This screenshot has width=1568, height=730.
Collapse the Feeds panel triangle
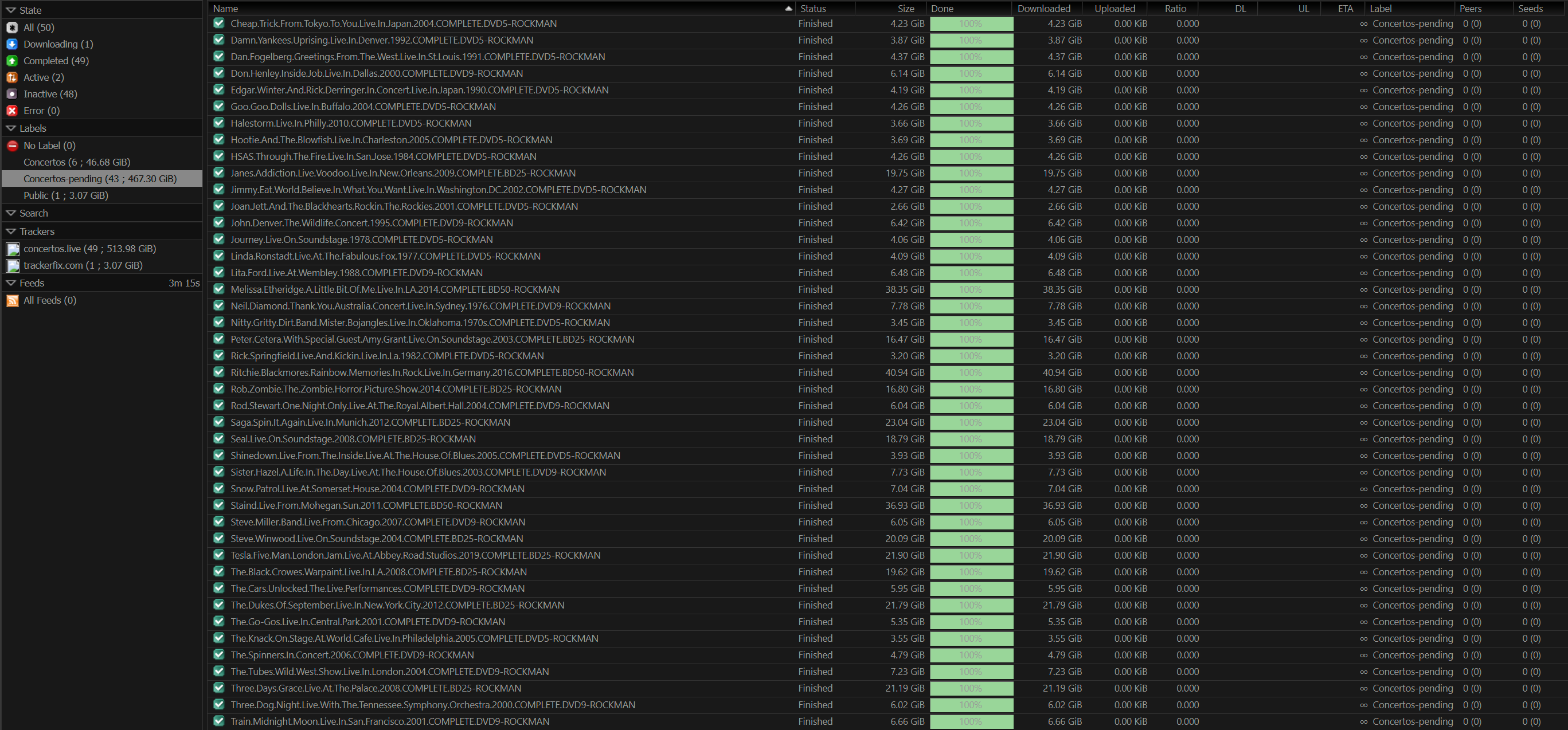pos(10,283)
